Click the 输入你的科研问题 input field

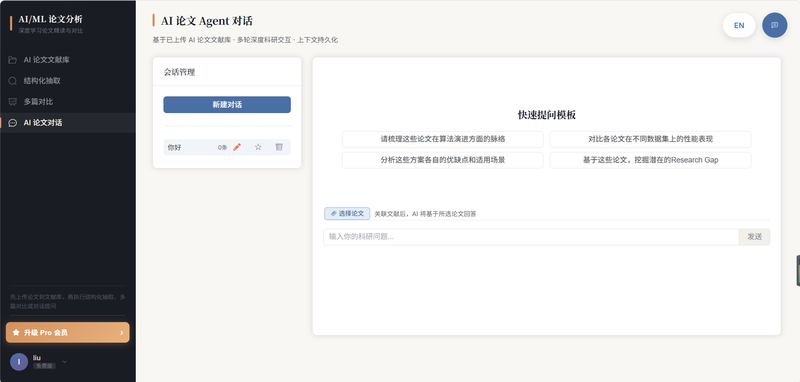click(531, 237)
